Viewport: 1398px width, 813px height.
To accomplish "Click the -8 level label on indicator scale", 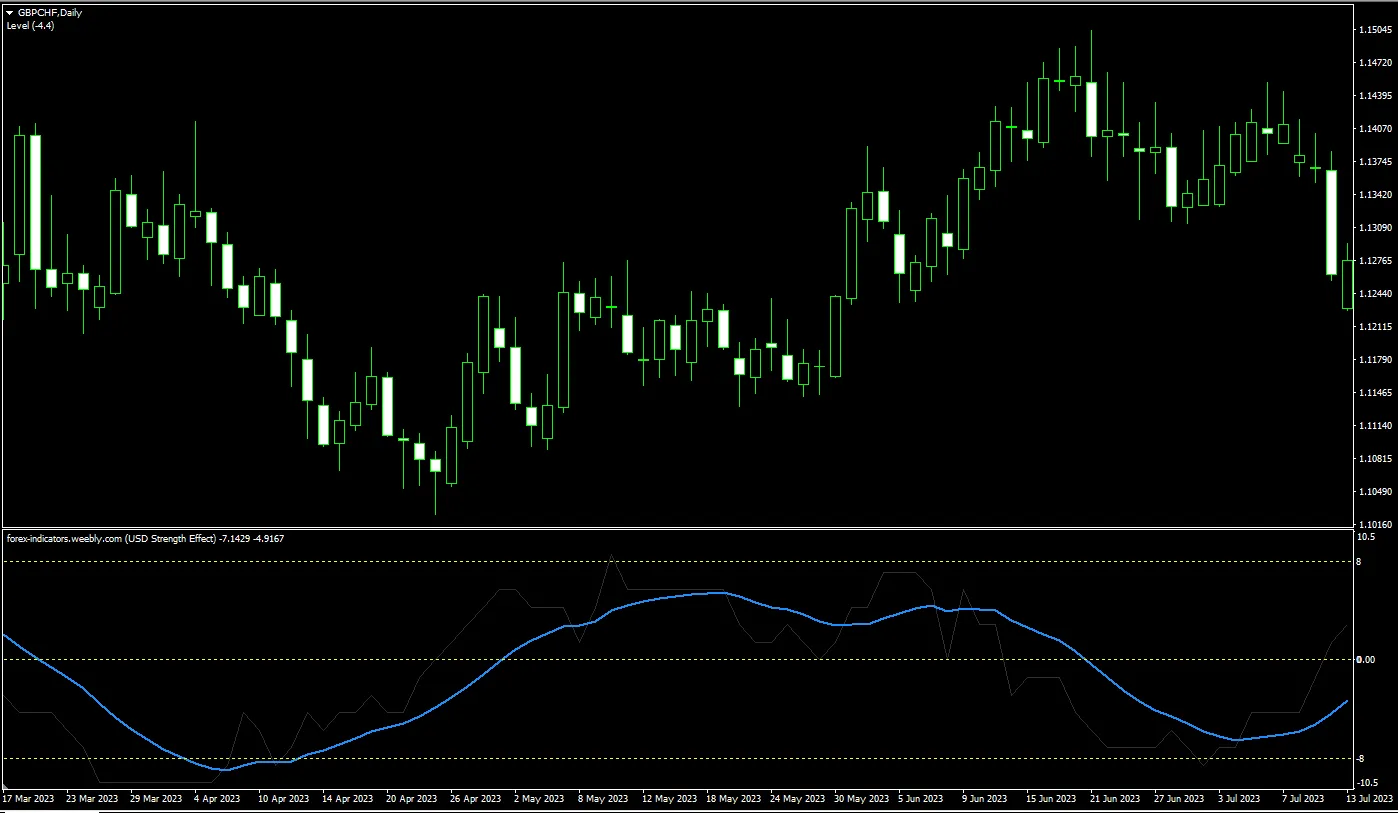I will pyautogui.click(x=1362, y=759).
